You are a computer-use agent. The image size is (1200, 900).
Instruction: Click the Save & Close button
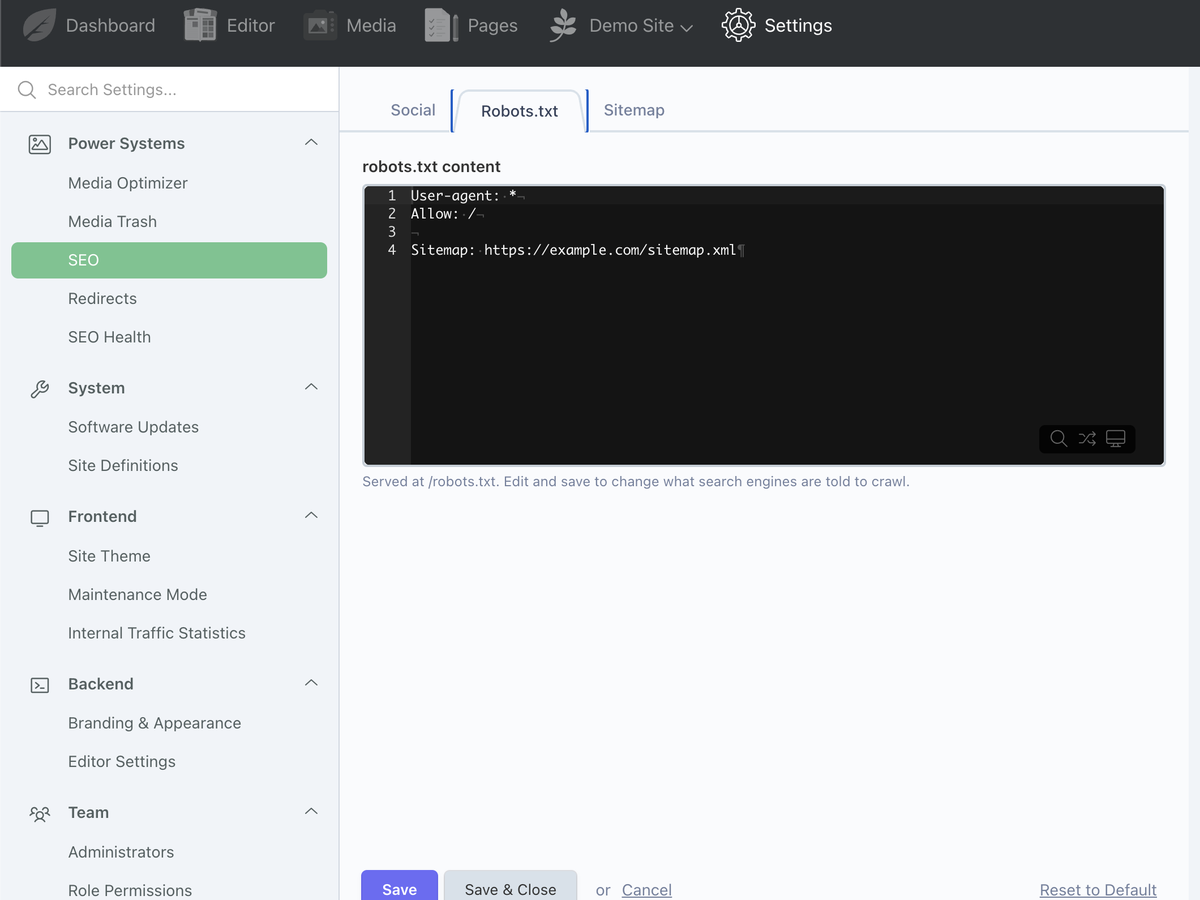510,888
